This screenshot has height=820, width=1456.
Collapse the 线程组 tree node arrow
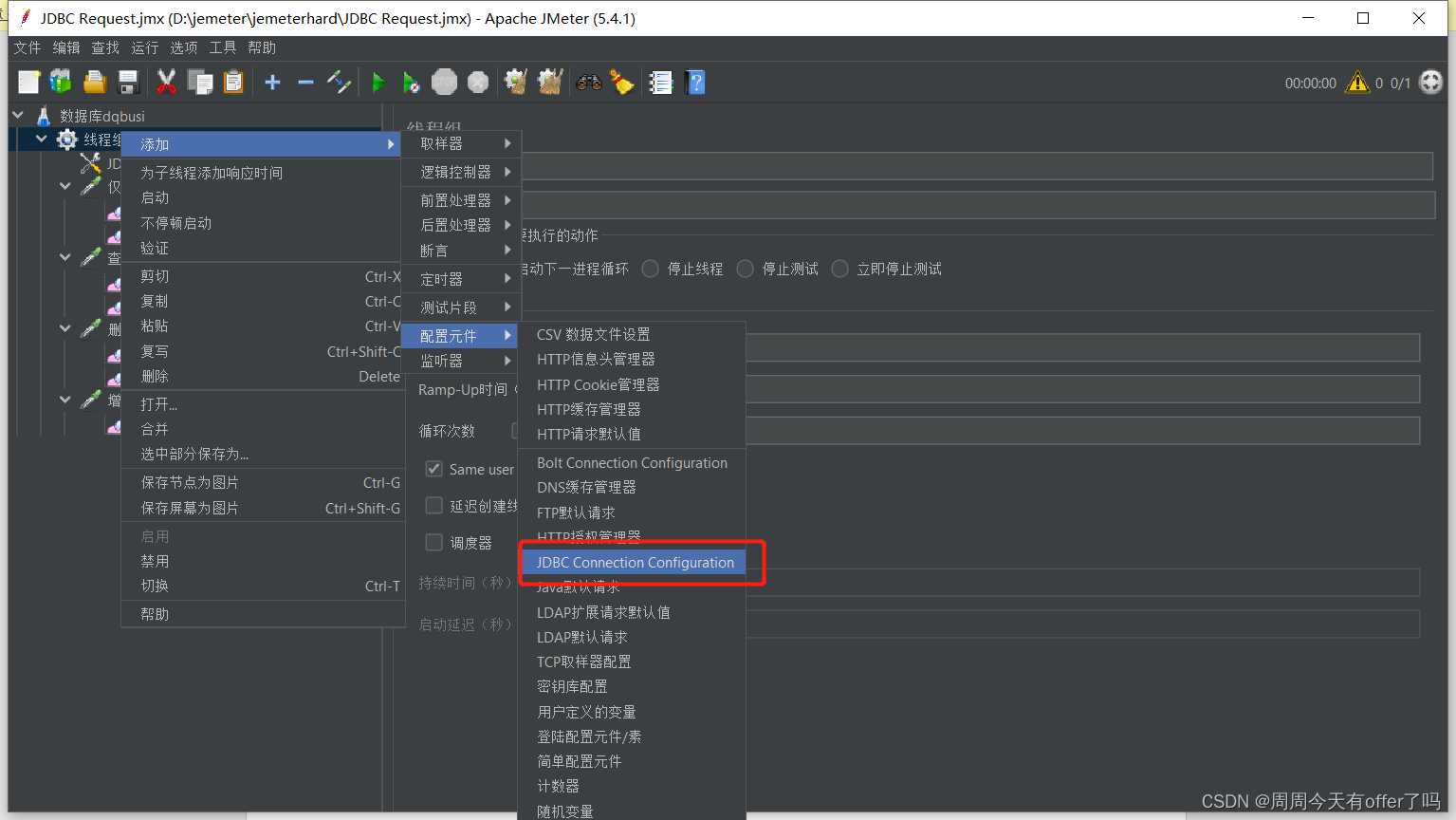pyautogui.click(x=41, y=139)
